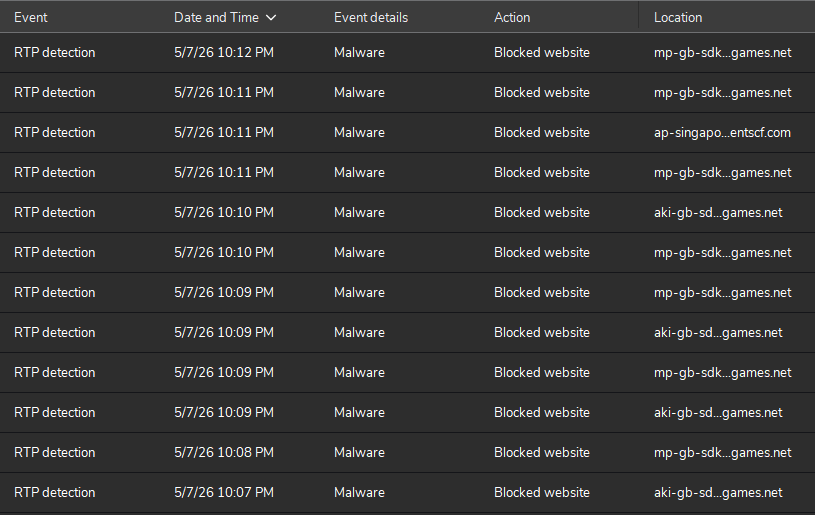The image size is (815, 515).
Task: Sort by the Action column header
Action: pos(512,18)
